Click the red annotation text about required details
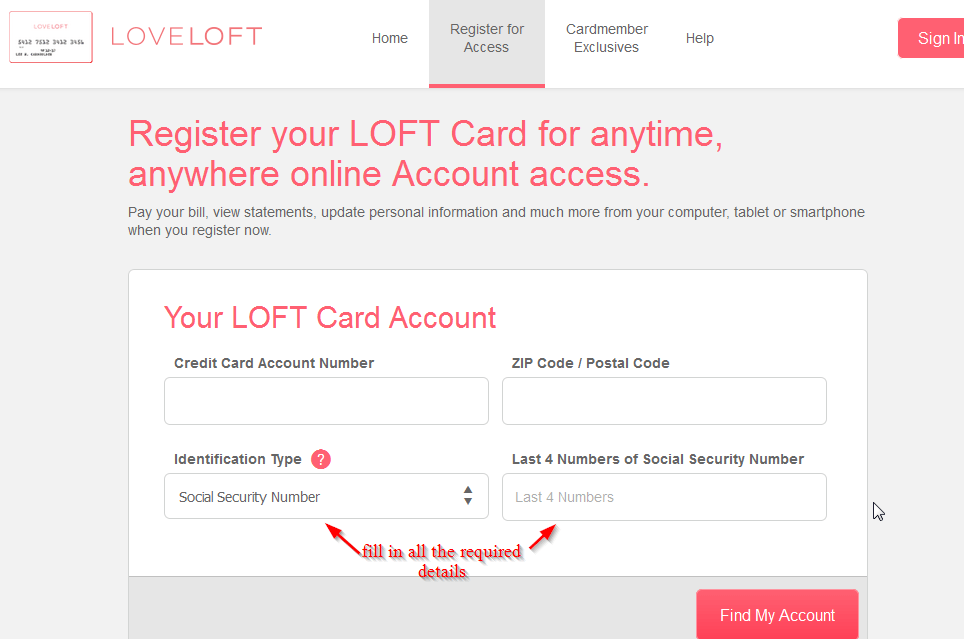This screenshot has height=639, width=964. click(x=443, y=559)
